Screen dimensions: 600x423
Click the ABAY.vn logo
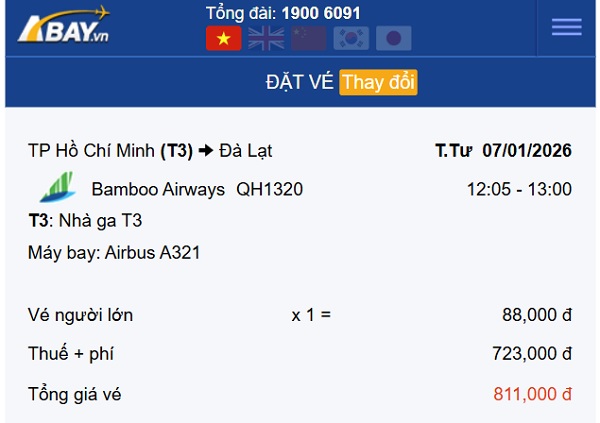[64, 25]
